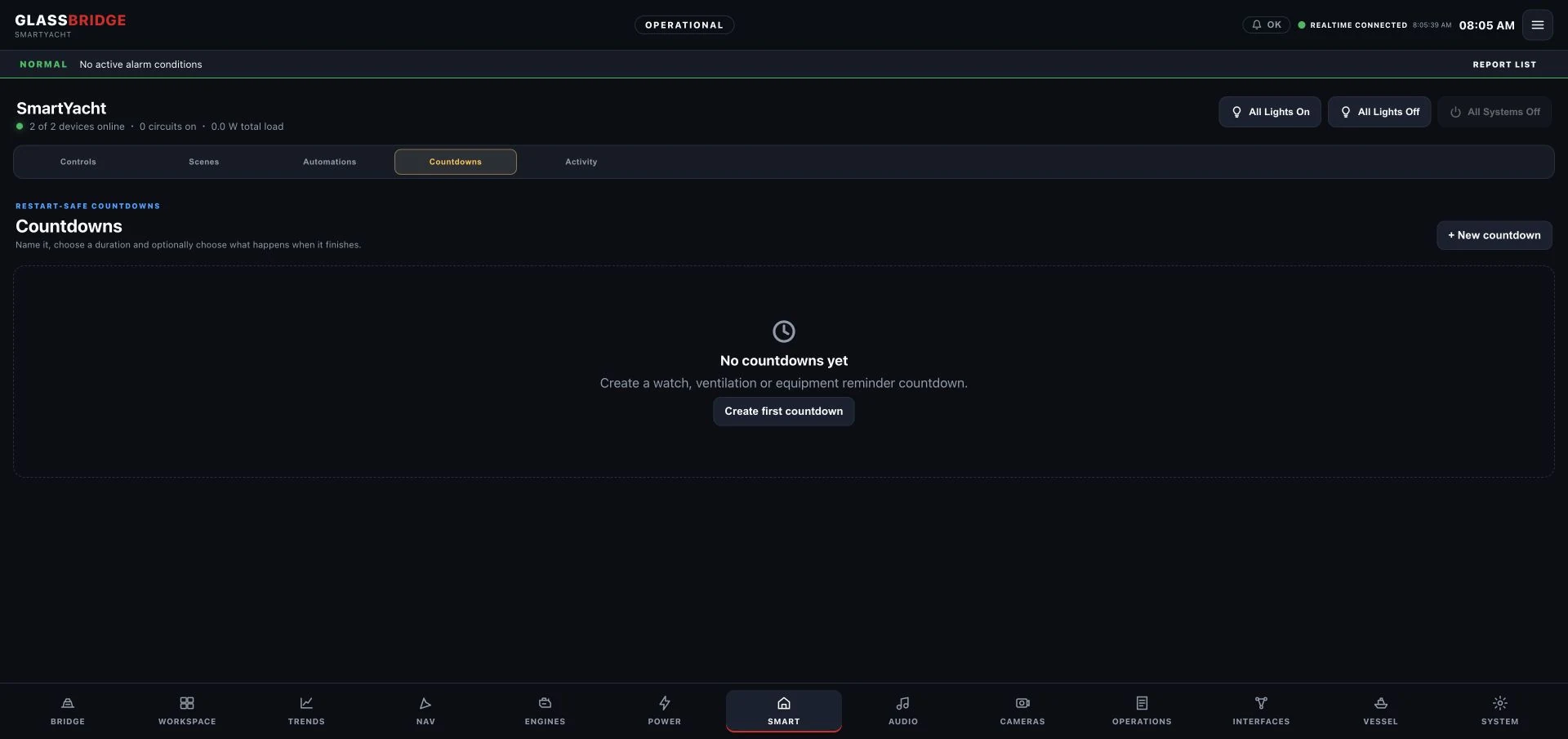Select the Countdowns tab

tap(456, 162)
